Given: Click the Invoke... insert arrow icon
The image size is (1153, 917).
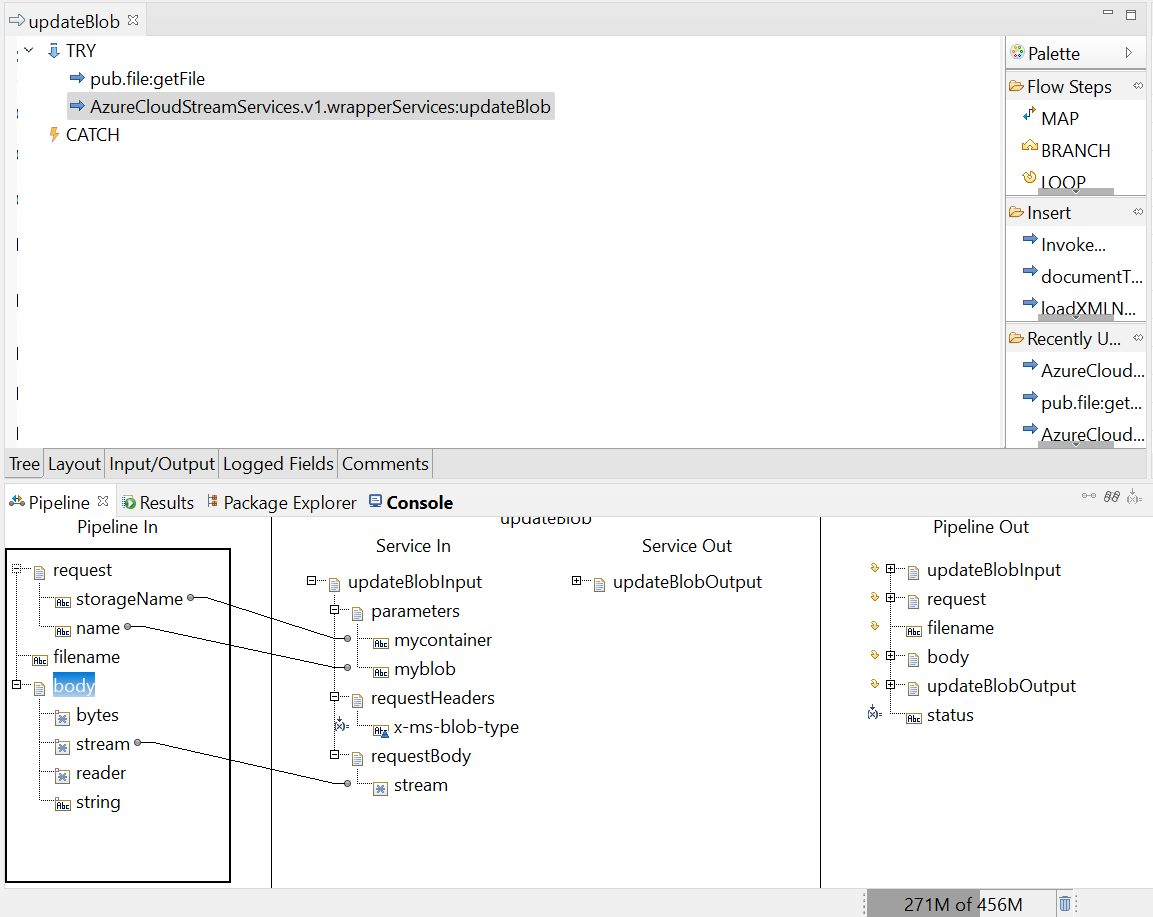Looking at the screenshot, I should tap(1029, 240).
